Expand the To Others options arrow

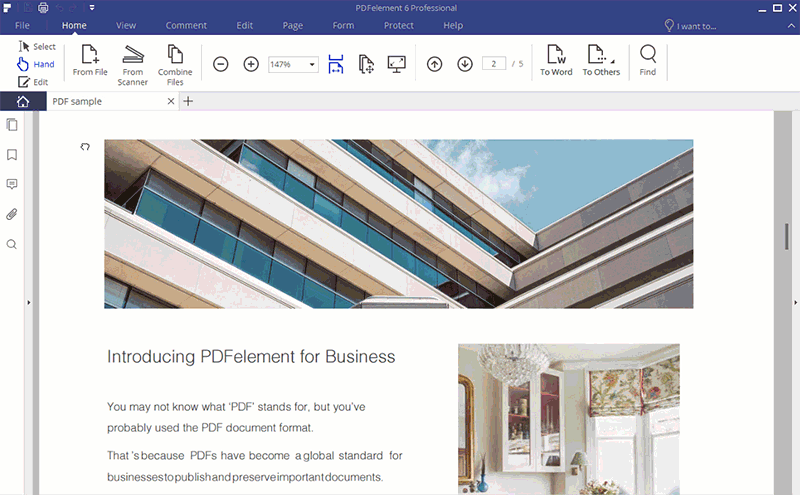click(x=613, y=61)
